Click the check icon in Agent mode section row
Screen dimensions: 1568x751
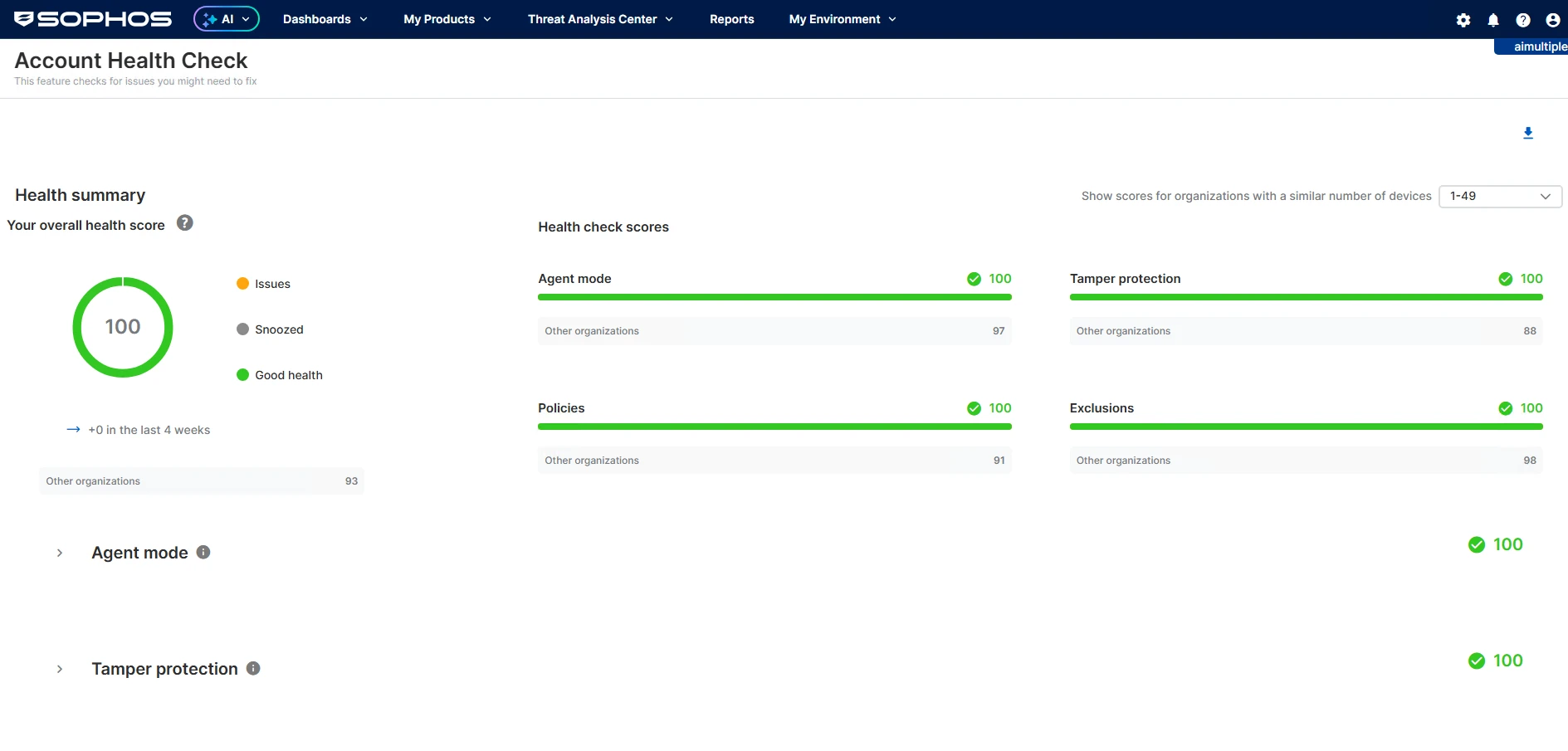(x=1477, y=544)
